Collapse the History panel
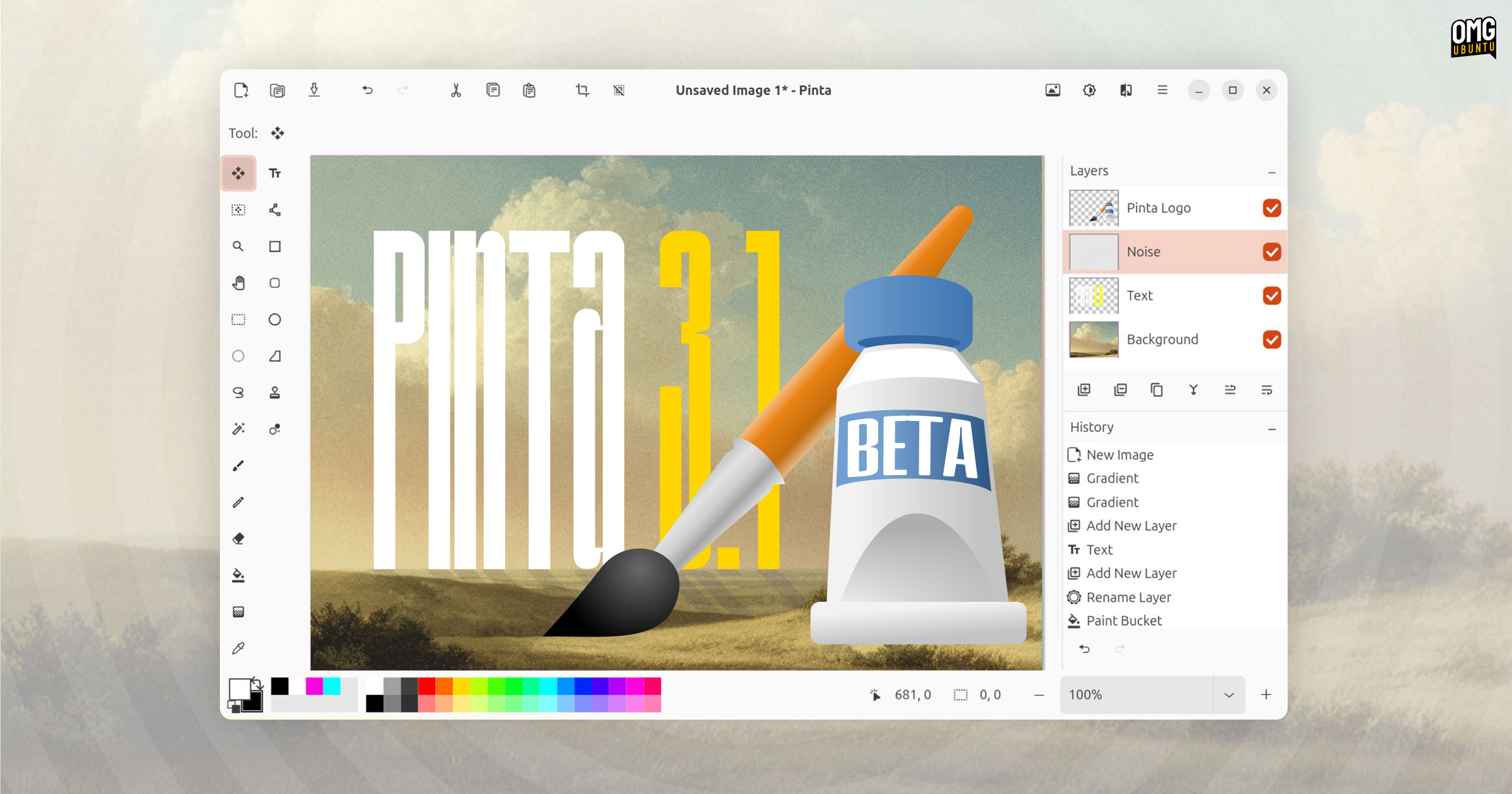This screenshot has height=794, width=1512. 1271,427
